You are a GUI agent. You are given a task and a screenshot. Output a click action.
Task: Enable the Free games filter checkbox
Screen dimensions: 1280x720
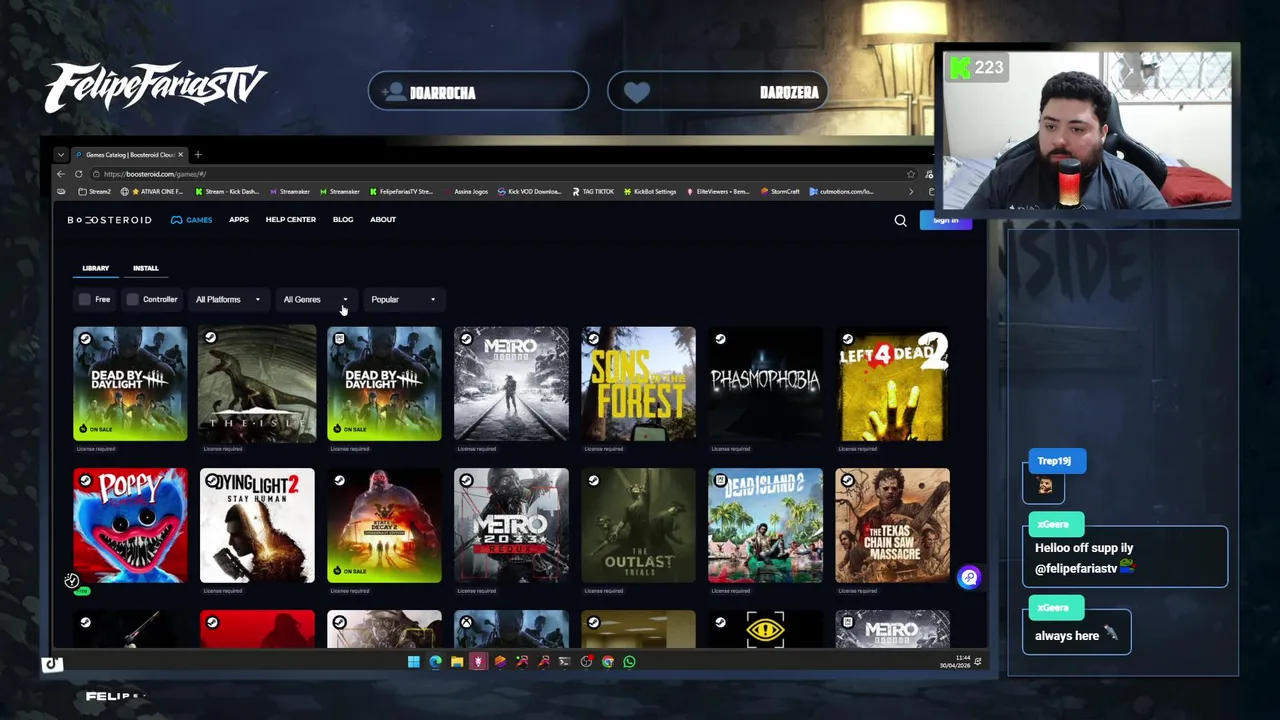(85, 299)
